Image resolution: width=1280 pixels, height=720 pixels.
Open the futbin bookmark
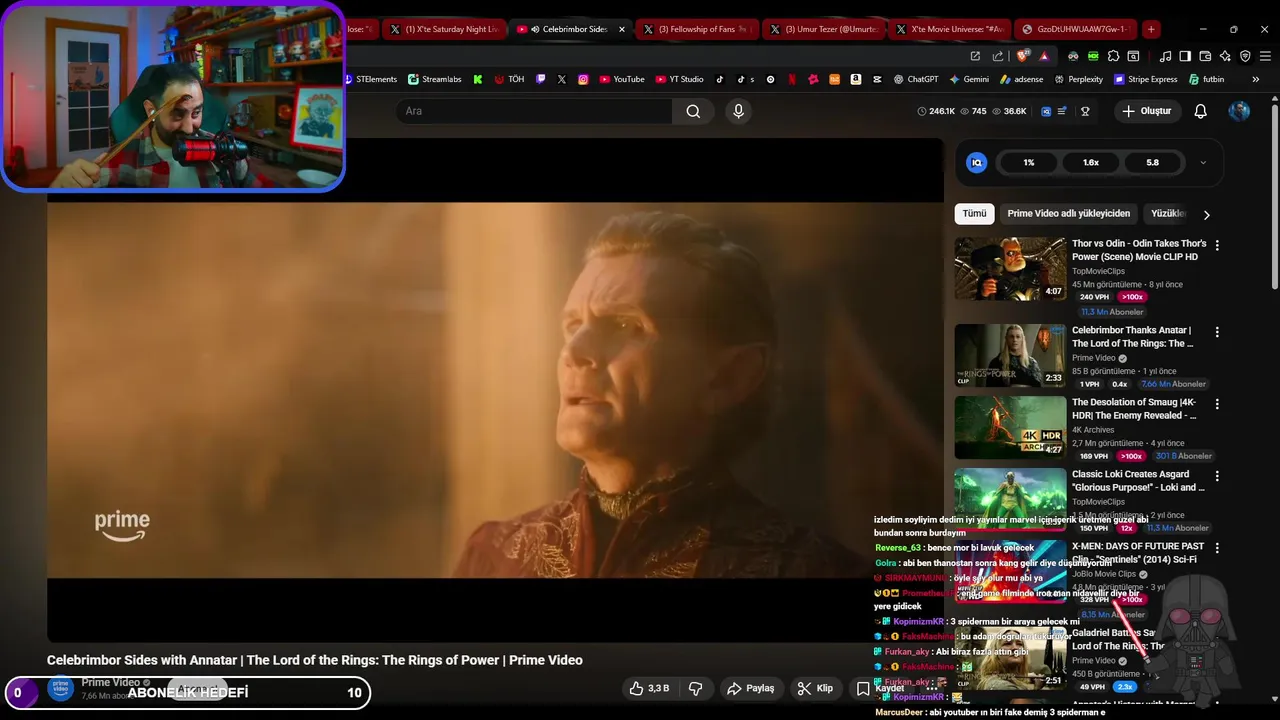1206,79
